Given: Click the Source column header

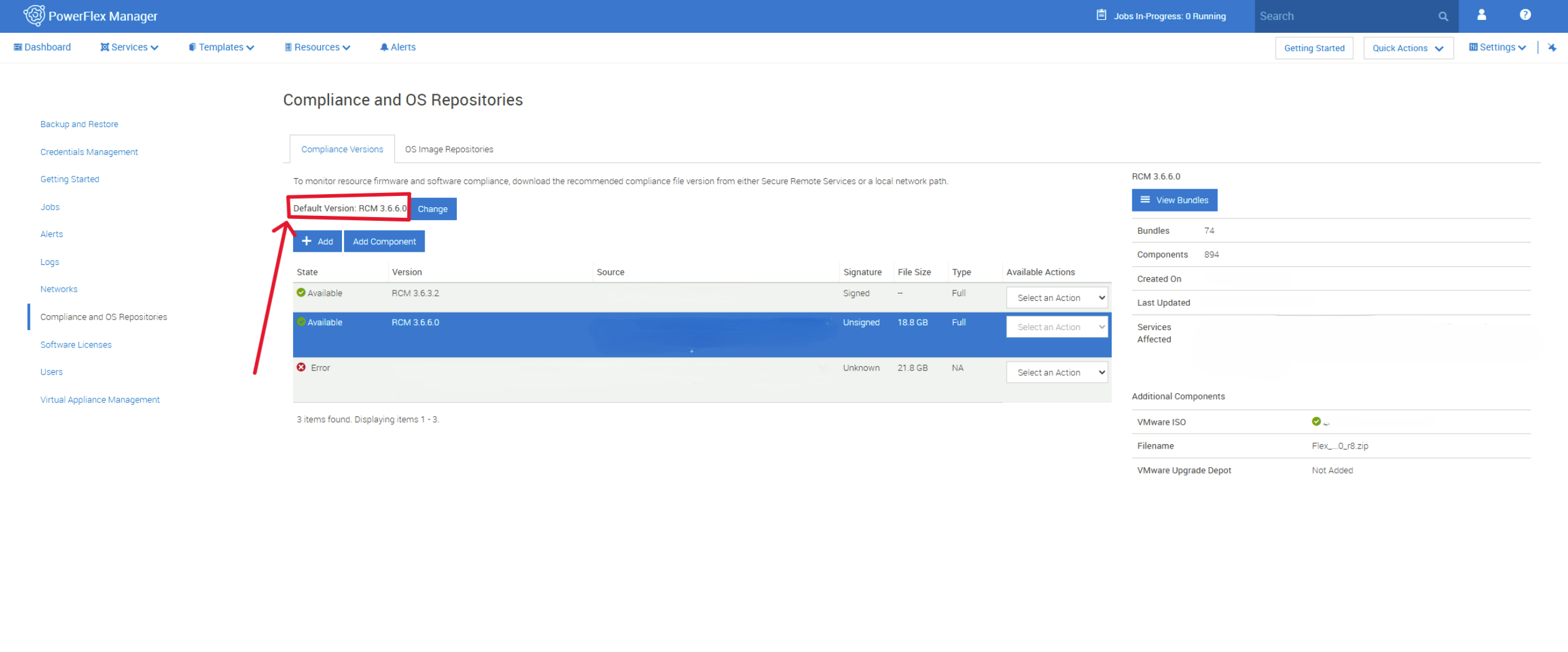Looking at the screenshot, I should (611, 272).
